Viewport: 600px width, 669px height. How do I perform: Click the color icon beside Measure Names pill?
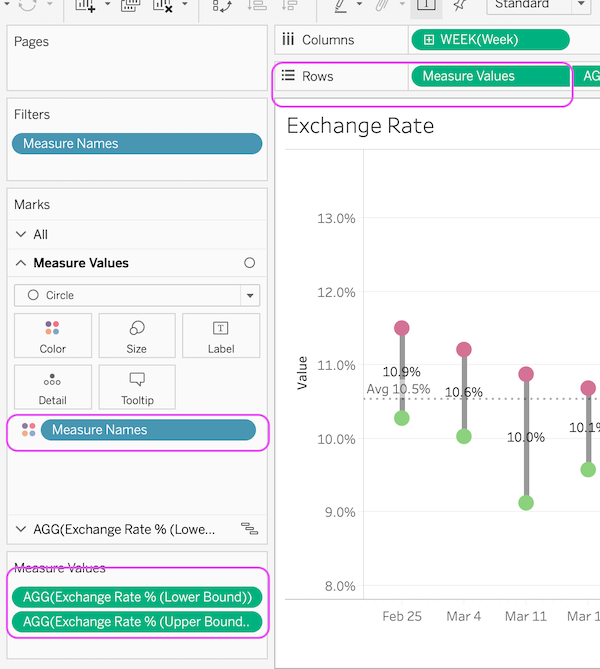click(28, 430)
